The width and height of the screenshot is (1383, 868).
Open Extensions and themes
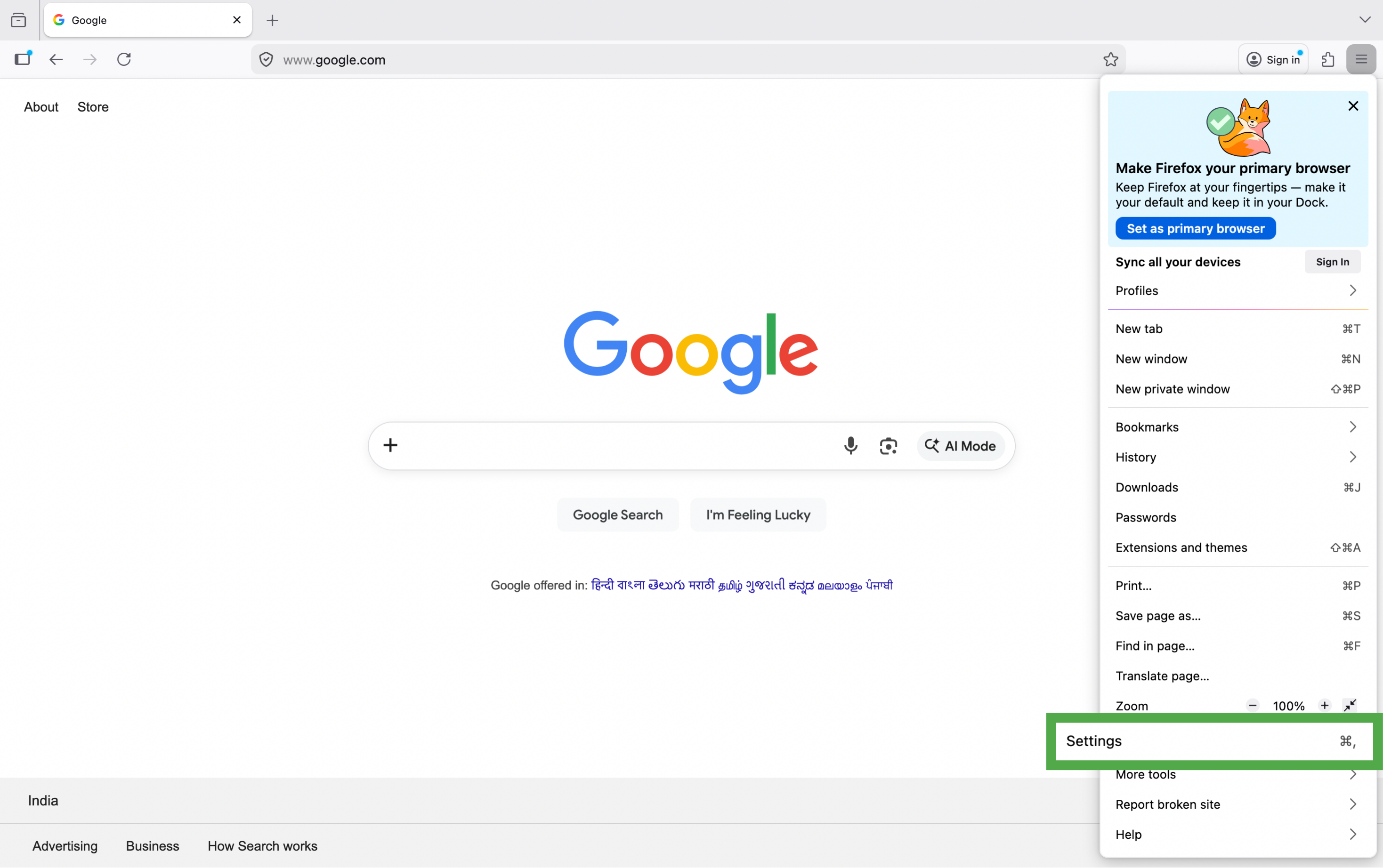click(1238, 547)
